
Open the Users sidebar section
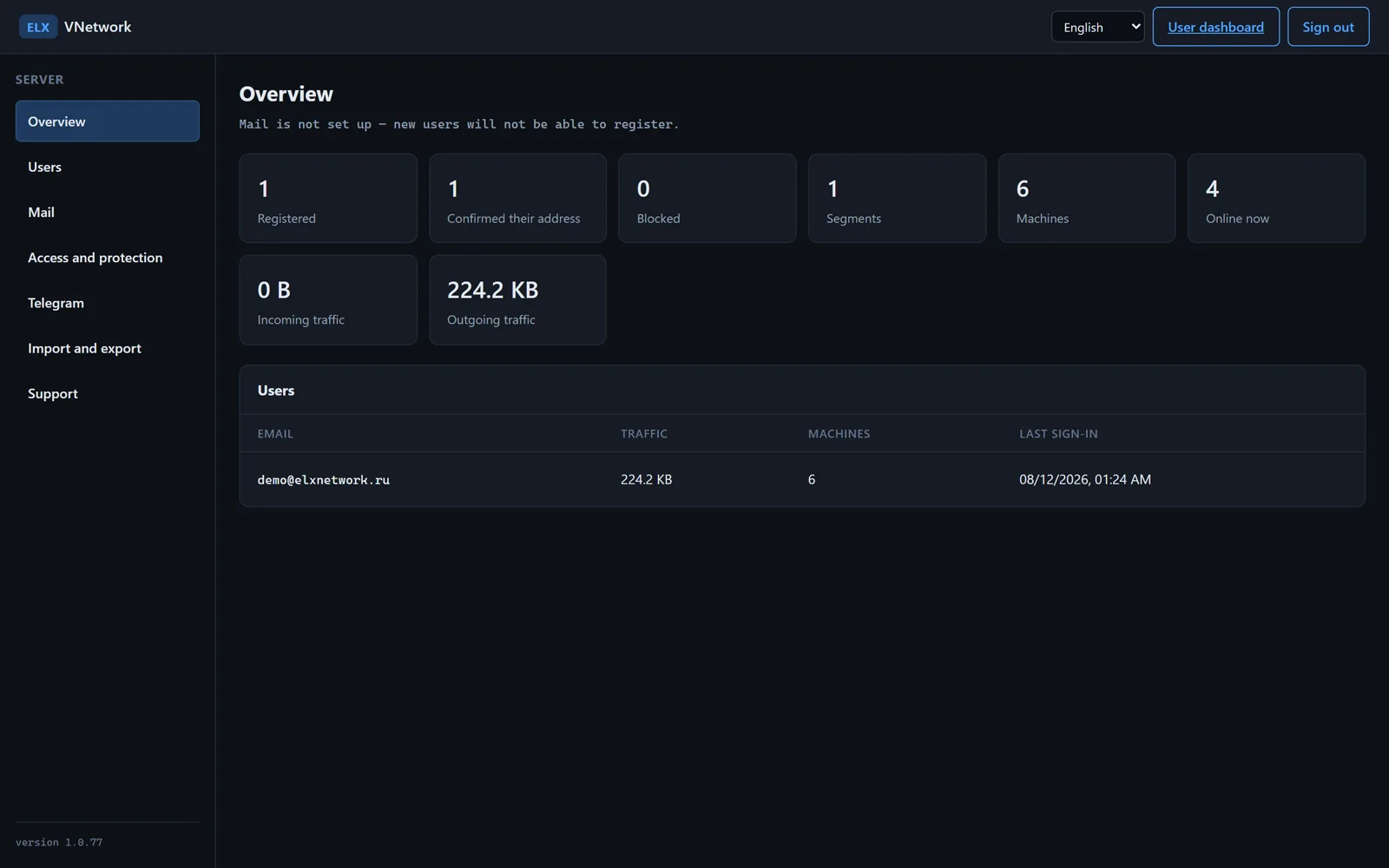click(108, 167)
